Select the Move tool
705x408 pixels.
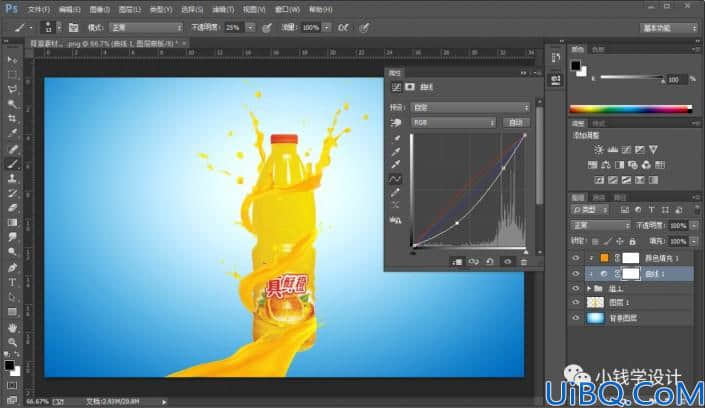click(x=12, y=60)
